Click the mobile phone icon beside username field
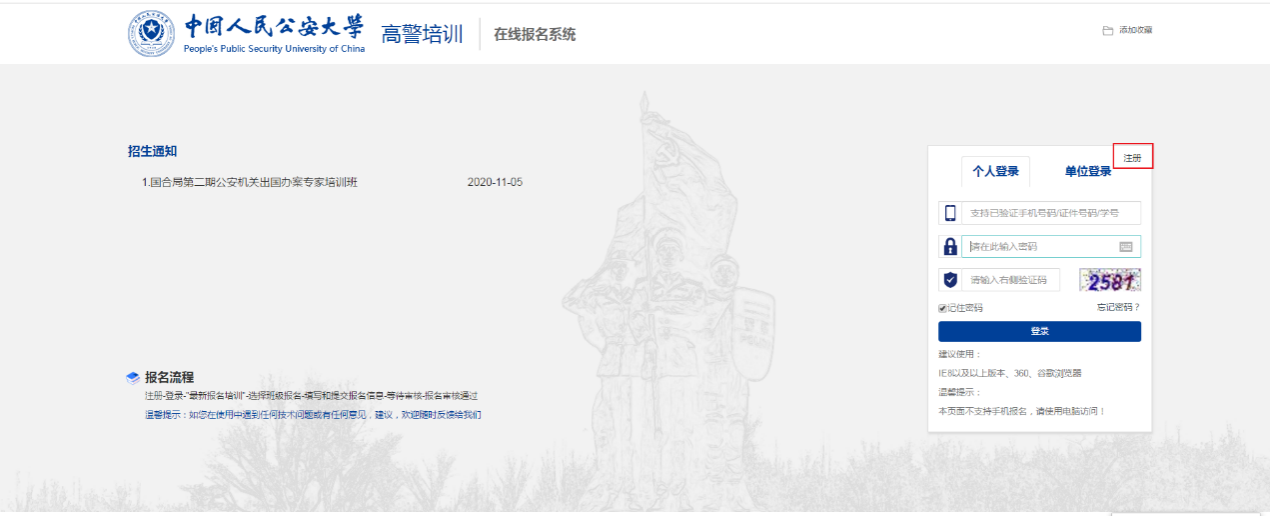1270x516 pixels. pos(950,213)
